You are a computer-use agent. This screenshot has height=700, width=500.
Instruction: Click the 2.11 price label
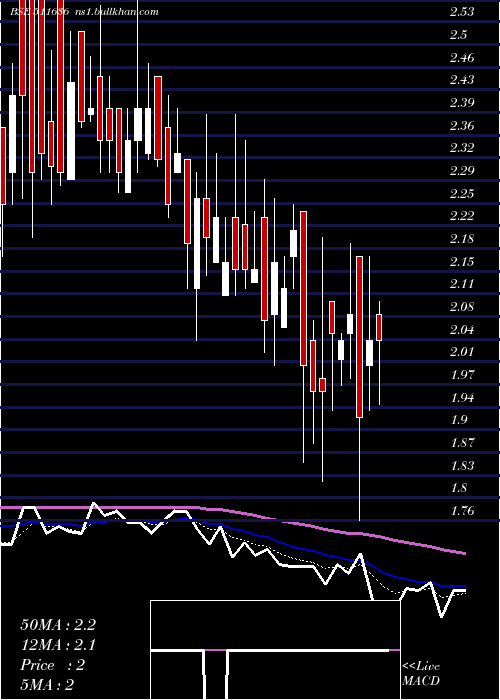coord(462,284)
